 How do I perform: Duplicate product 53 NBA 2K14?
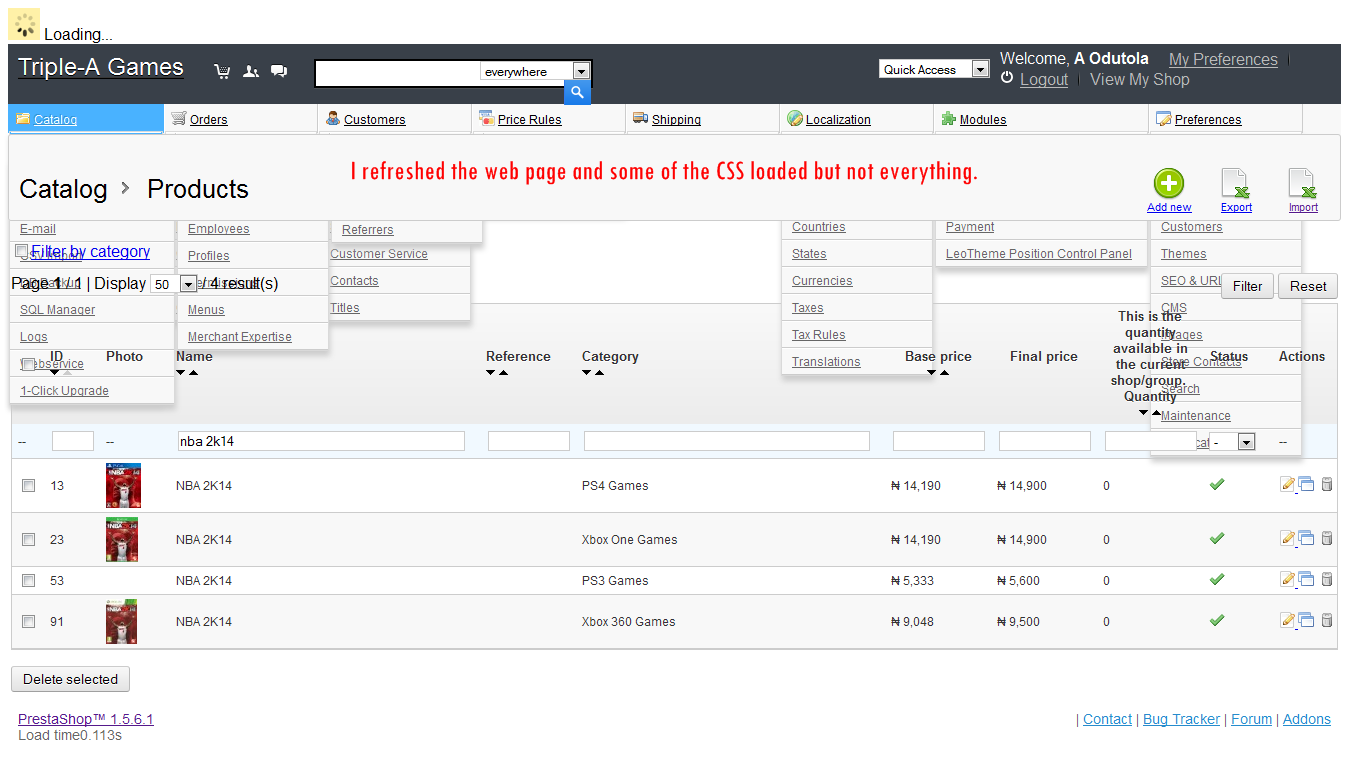click(x=1306, y=579)
